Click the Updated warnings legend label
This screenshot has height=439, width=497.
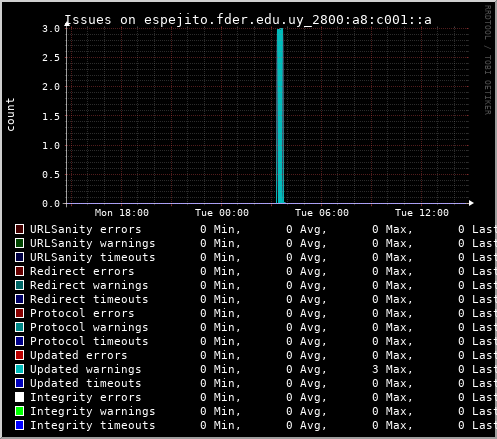(86, 369)
